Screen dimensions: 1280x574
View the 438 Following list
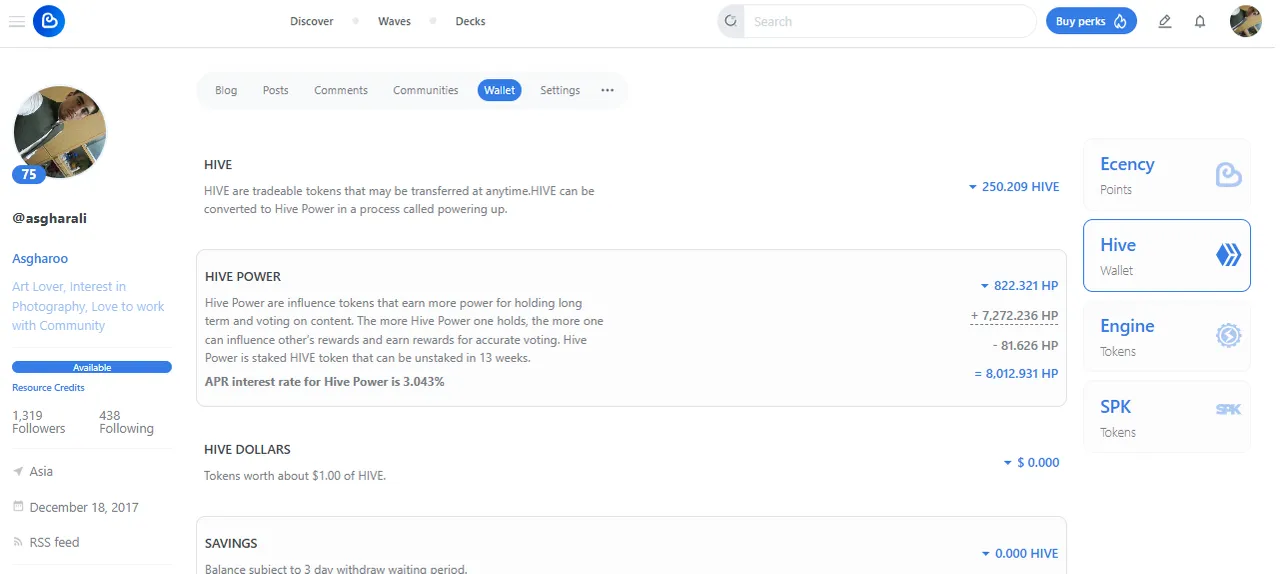pos(126,422)
